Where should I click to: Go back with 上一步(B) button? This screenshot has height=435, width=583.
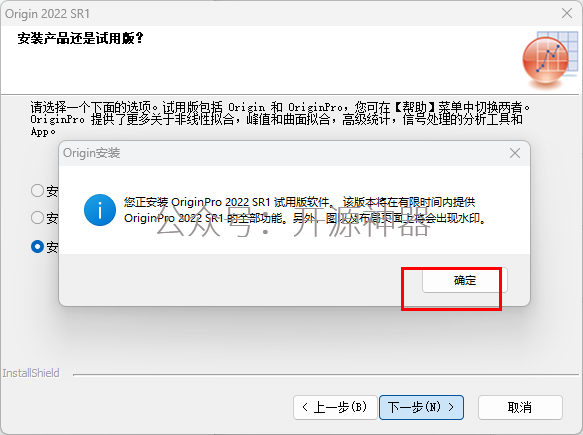coord(335,407)
